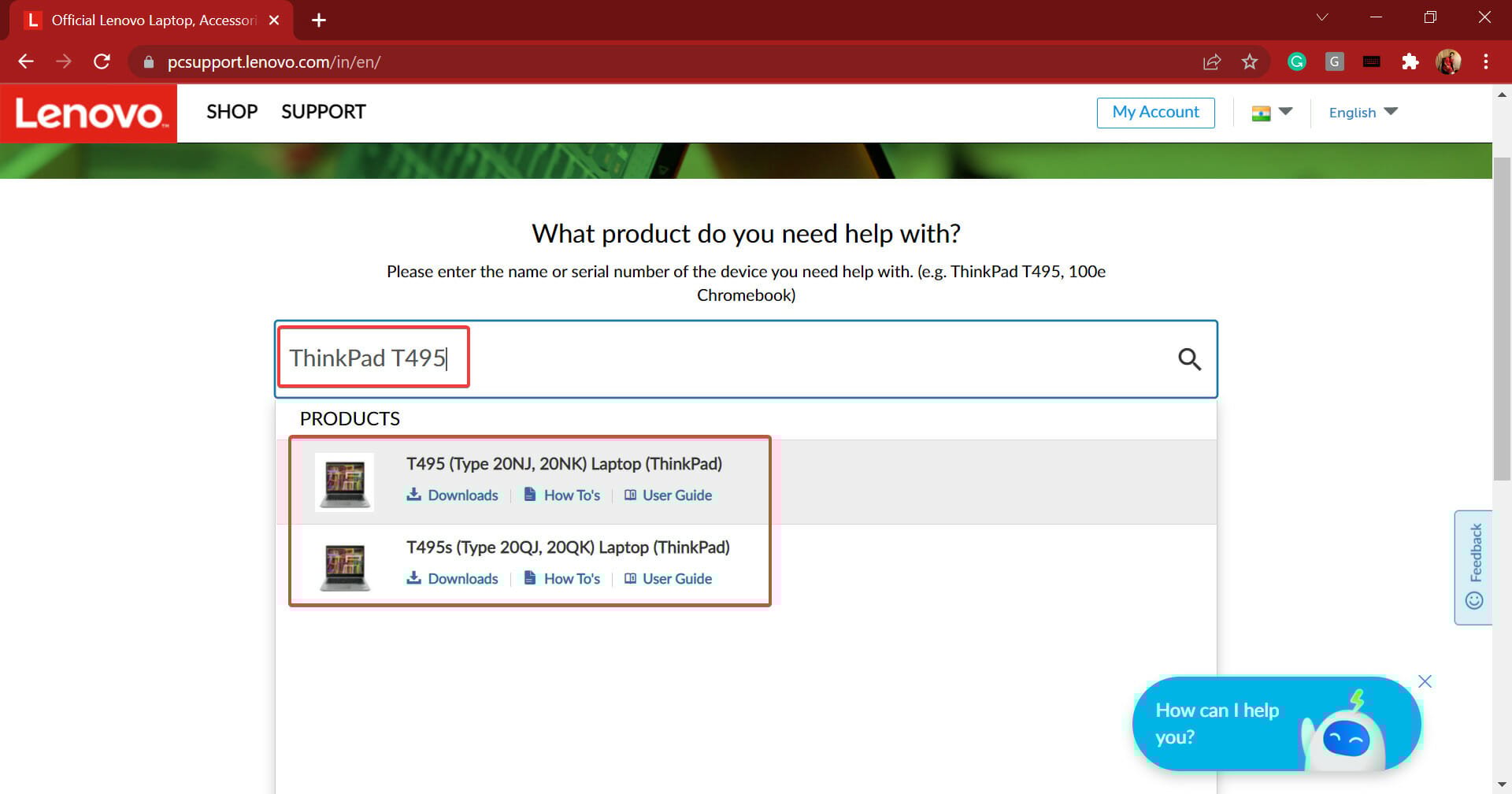Open the Chrome profile avatar

click(x=1448, y=61)
